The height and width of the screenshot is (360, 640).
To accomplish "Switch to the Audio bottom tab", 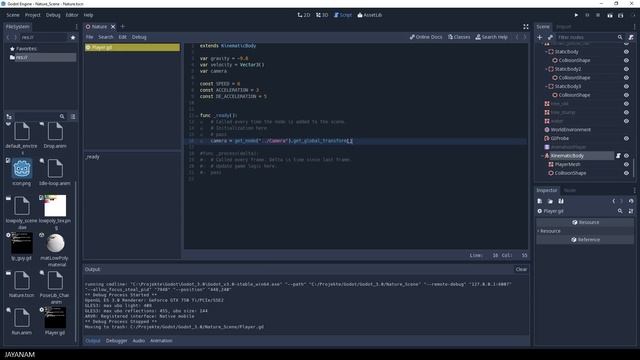I will (139, 341).
